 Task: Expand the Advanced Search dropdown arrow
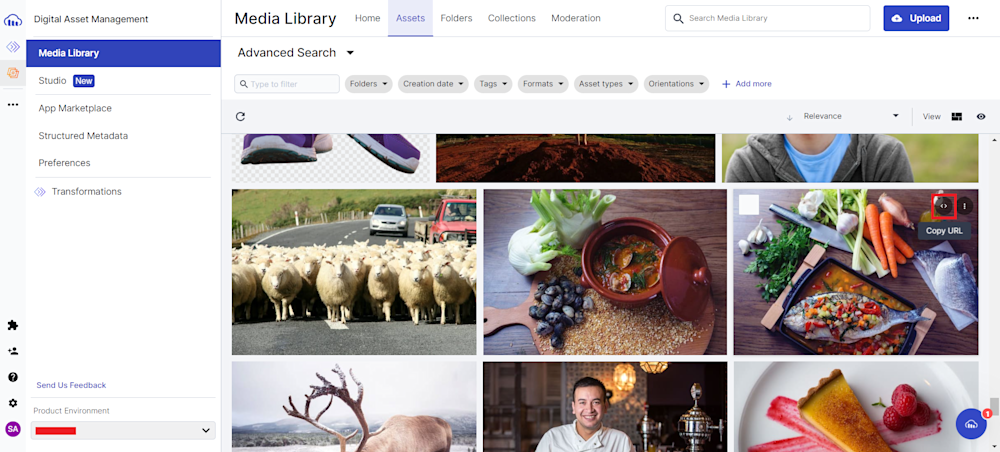pyautogui.click(x=350, y=53)
